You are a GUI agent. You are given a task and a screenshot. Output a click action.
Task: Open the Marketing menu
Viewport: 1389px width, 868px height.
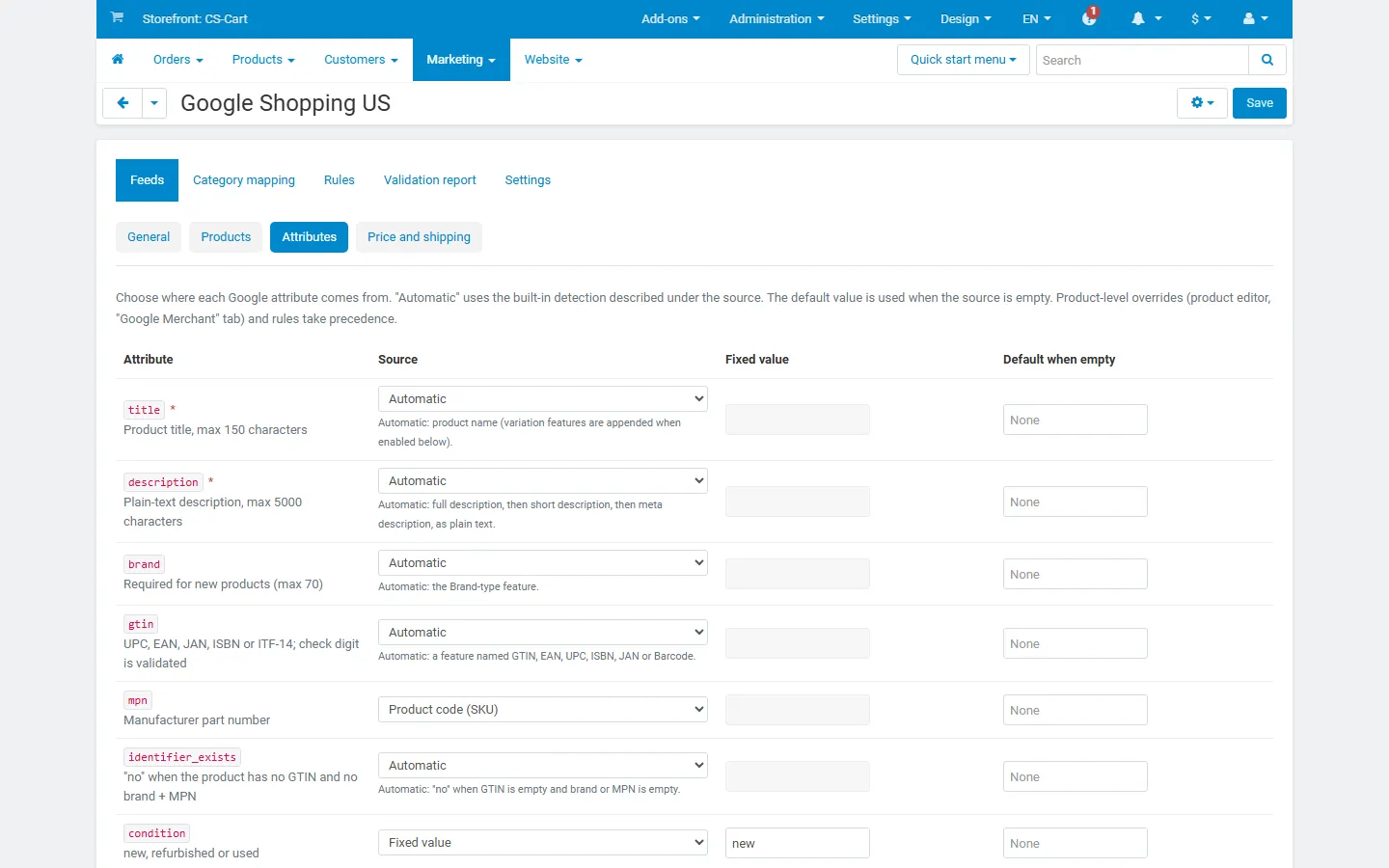(x=461, y=60)
